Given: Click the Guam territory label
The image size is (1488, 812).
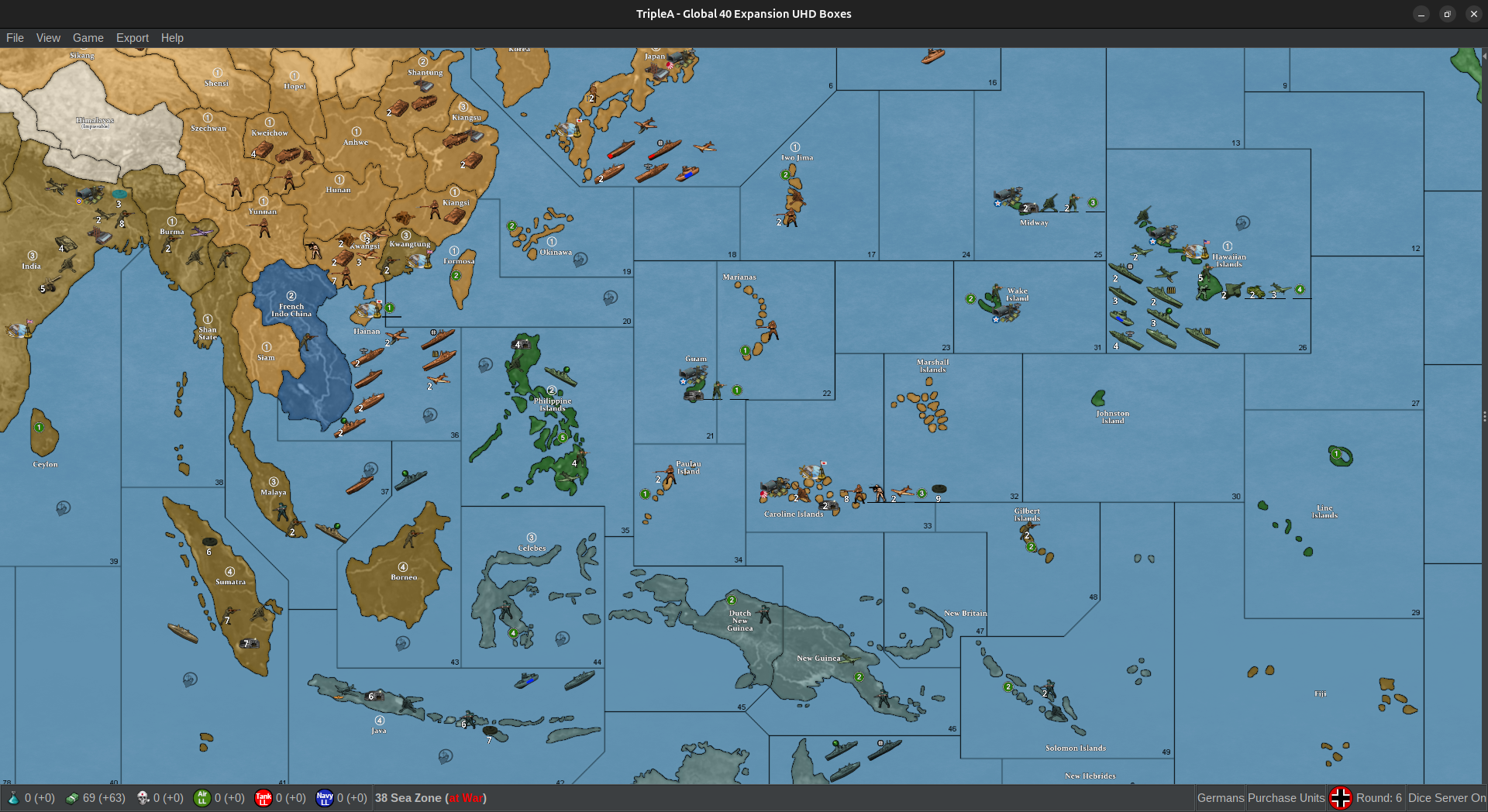Looking at the screenshot, I should tap(696, 359).
